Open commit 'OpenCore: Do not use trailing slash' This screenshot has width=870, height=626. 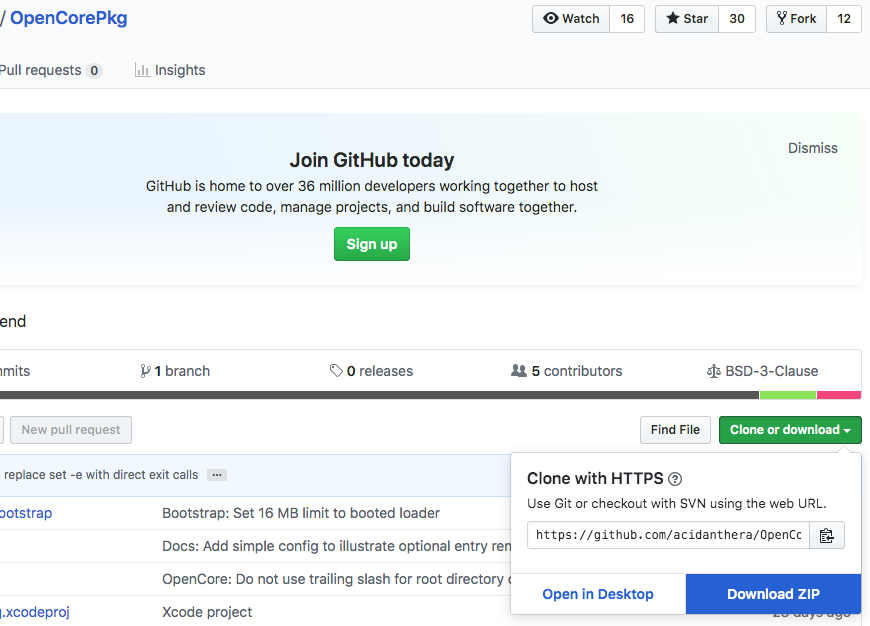(x=336, y=579)
